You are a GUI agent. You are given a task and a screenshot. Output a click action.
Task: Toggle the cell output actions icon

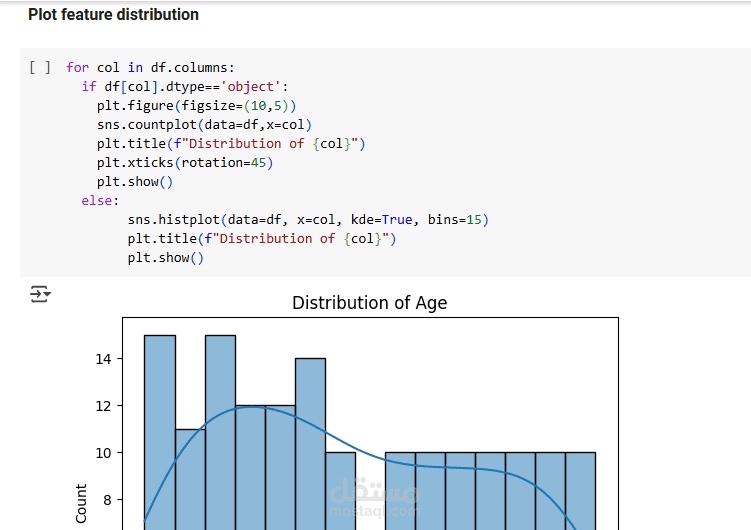(x=40, y=294)
